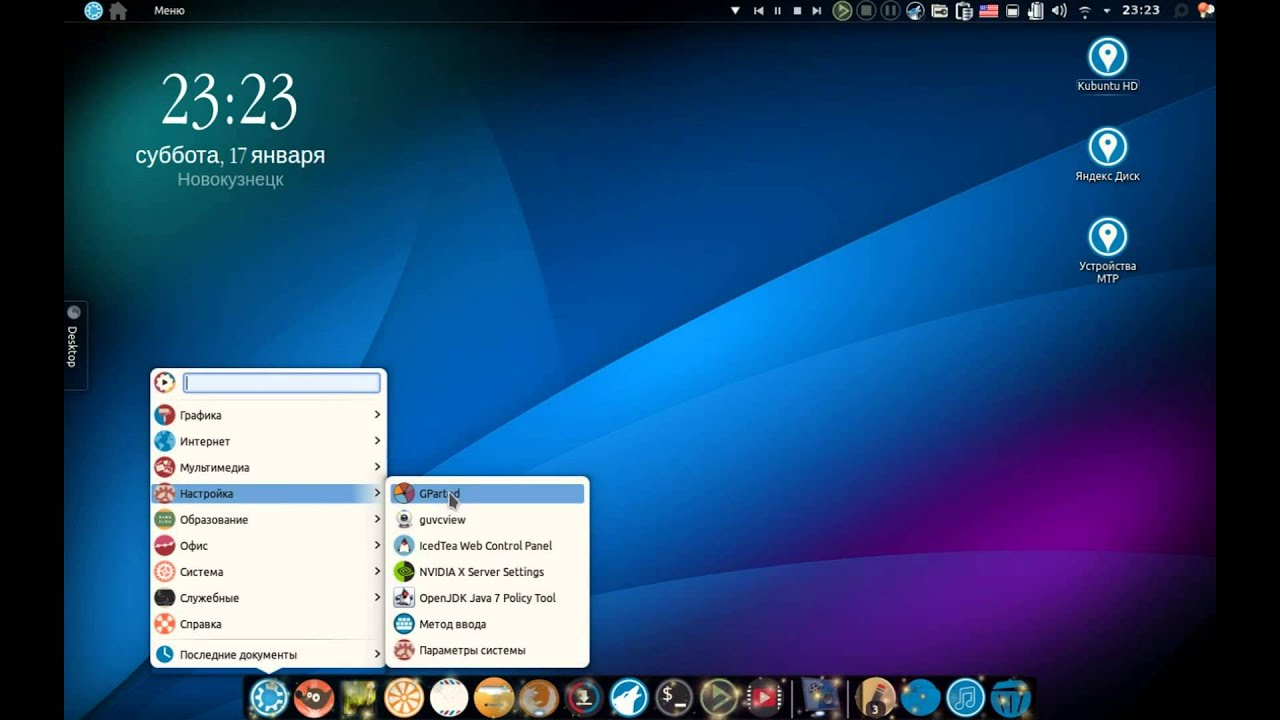Viewport: 1280px width, 720px height.
Task: Launch guvcview from the submenu
Action: coord(487,519)
